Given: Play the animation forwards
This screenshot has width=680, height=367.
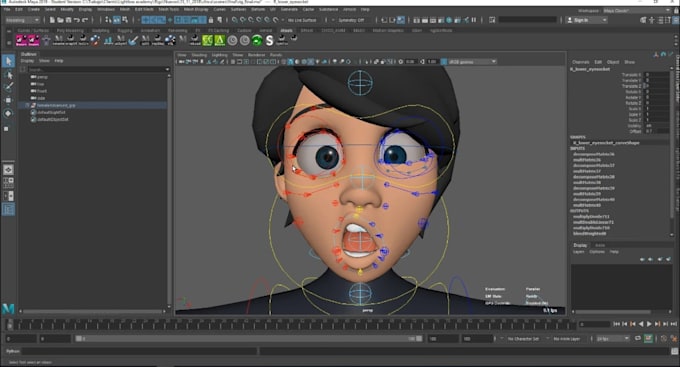Looking at the screenshot, I should click(x=649, y=324).
